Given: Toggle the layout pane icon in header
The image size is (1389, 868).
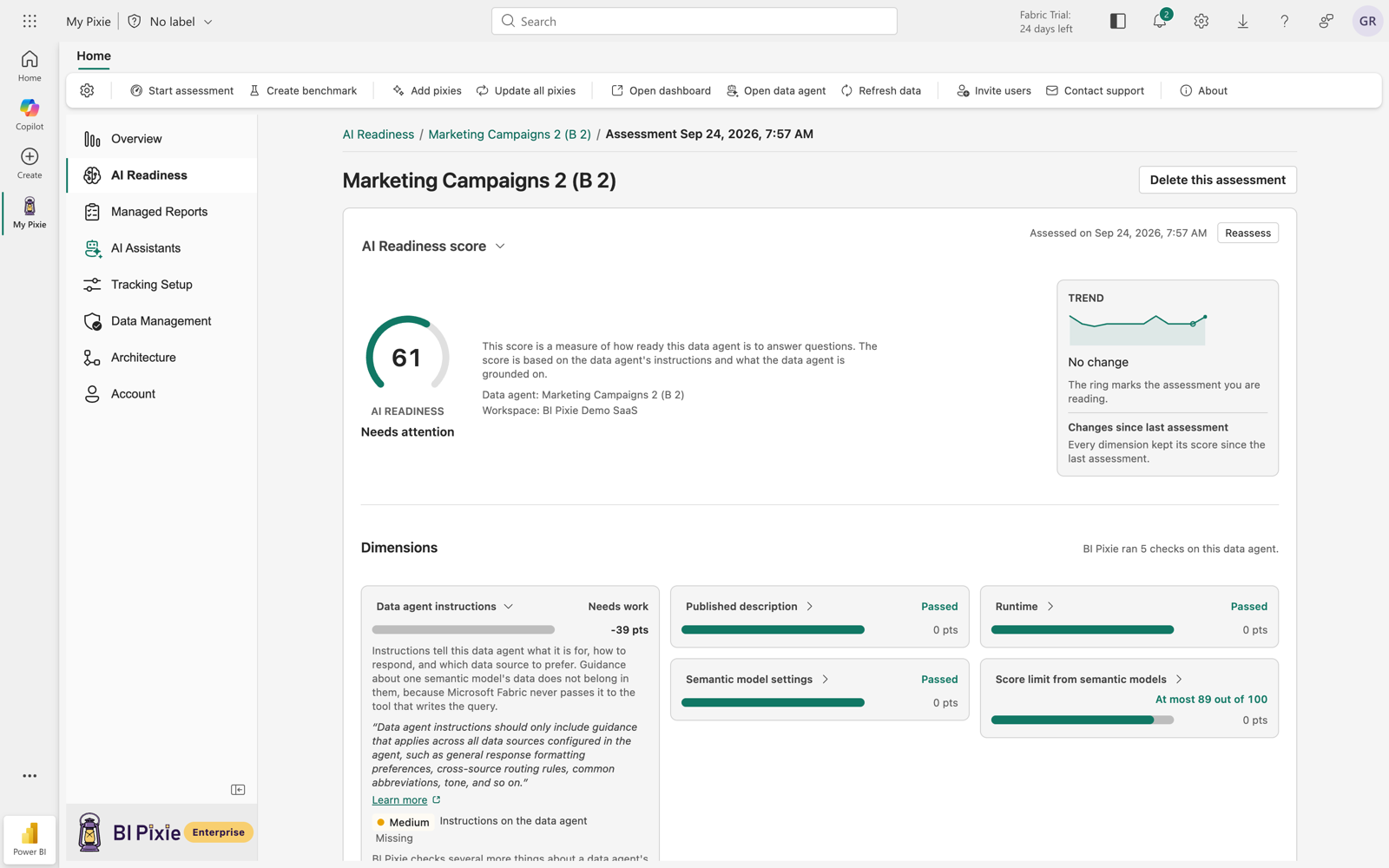Looking at the screenshot, I should 1118,21.
